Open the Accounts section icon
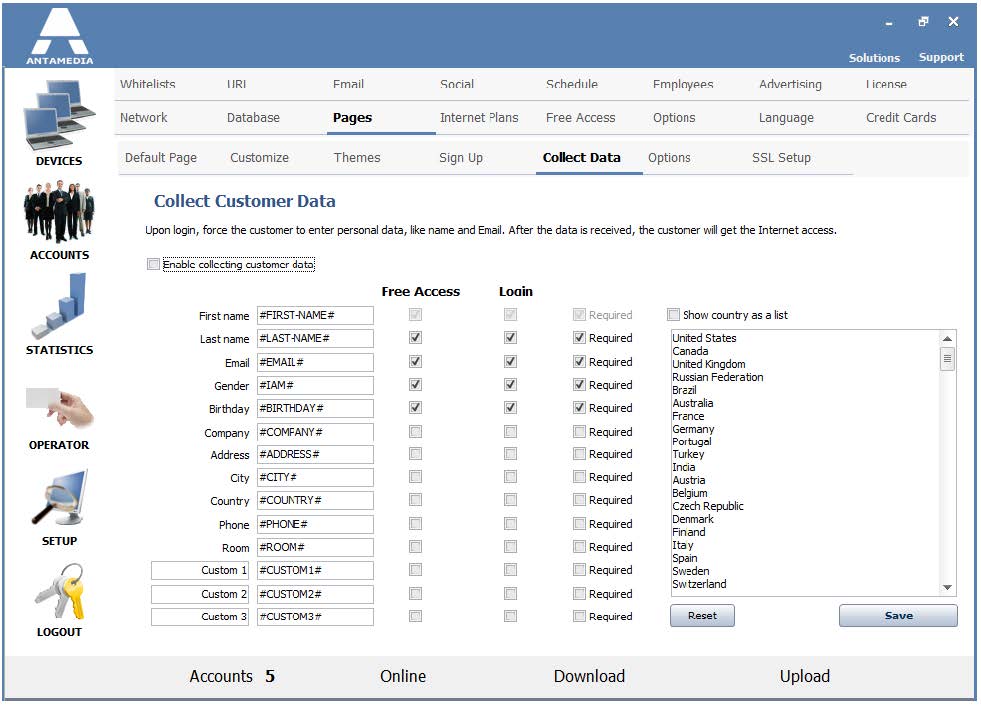Viewport: 981px width, 706px height. (x=59, y=212)
